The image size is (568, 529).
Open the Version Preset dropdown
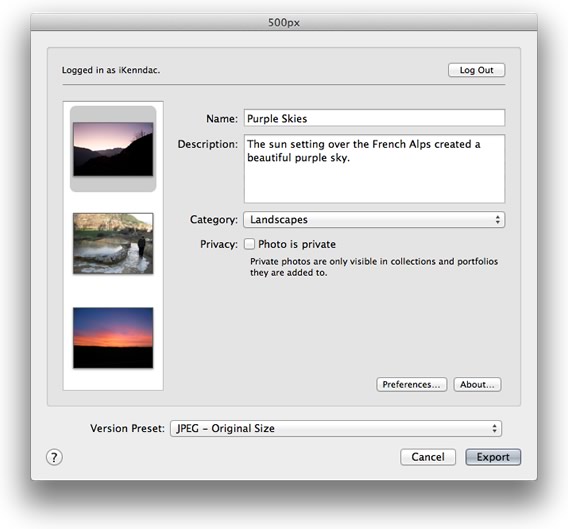pos(336,428)
